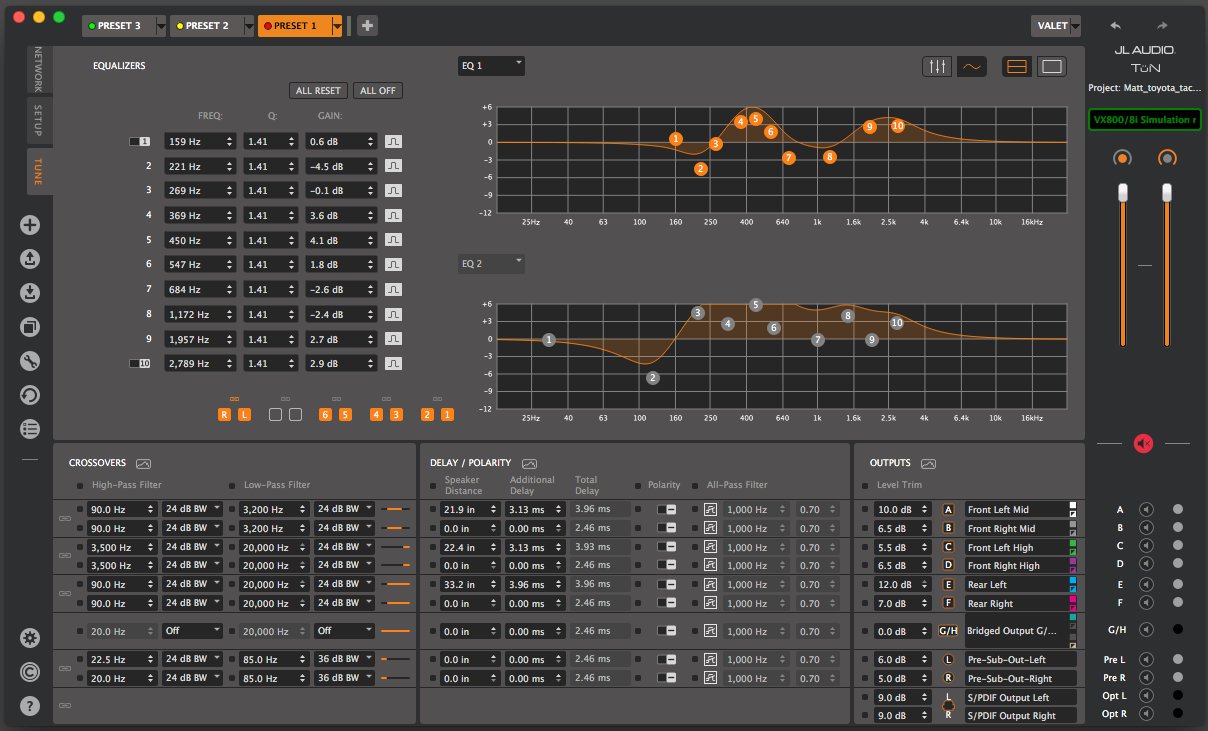
Task: Switch to fader sliders EQ view
Action: pos(937,66)
